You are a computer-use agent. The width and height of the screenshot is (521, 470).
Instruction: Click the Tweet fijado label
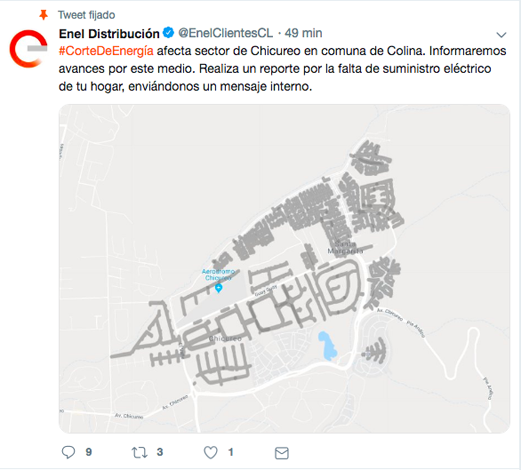point(86,15)
